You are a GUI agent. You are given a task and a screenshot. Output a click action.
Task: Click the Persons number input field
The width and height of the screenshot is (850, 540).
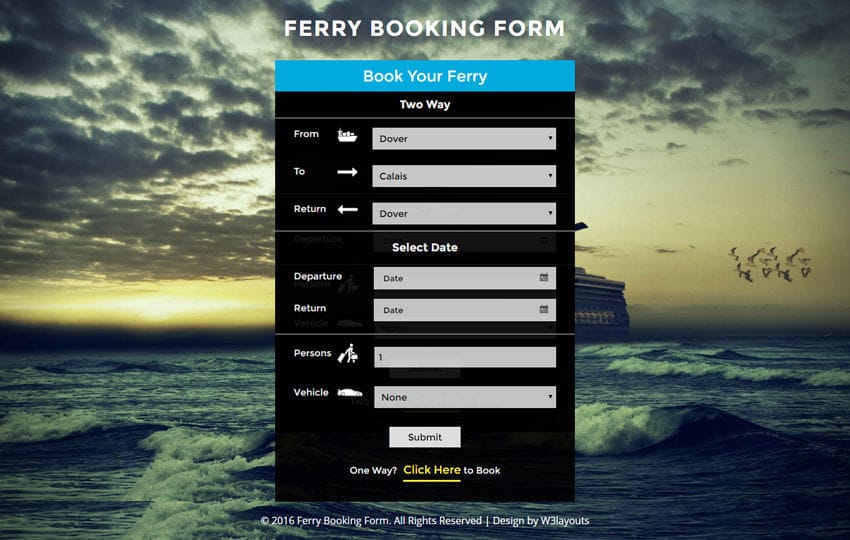[x=465, y=357]
